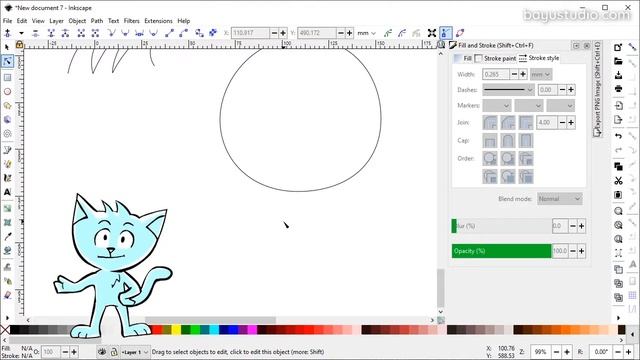This screenshot has height=360, width=640.
Task: Choose square cap style
Action: click(x=526, y=141)
